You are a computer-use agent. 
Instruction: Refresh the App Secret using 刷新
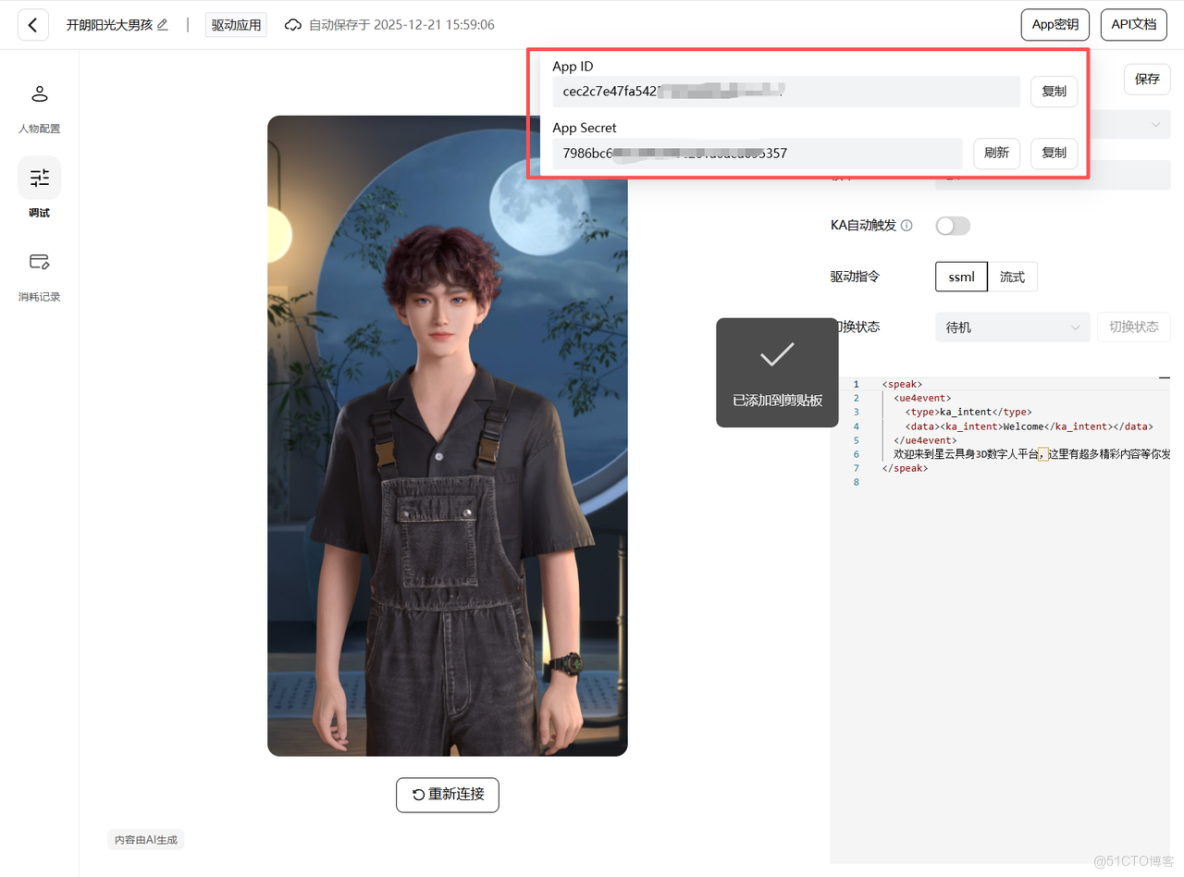[x=996, y=152]
